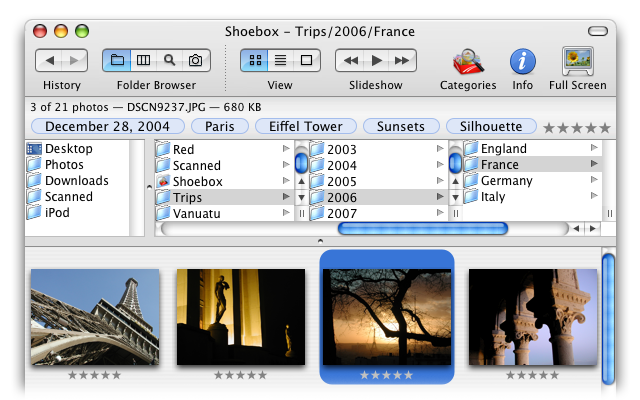Click the Silhouette category tag
The image size is (640, 400).
491,126
